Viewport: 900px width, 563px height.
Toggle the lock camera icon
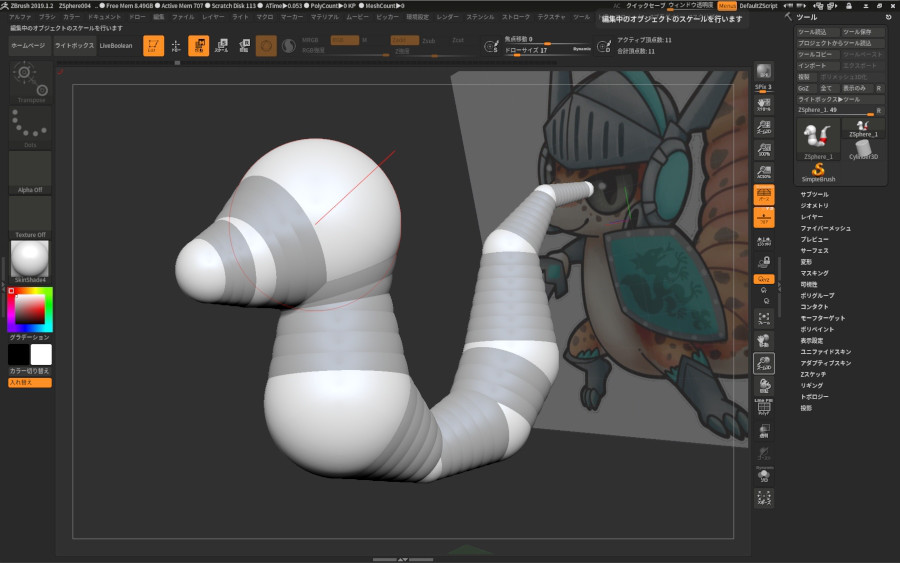[764, 263]
